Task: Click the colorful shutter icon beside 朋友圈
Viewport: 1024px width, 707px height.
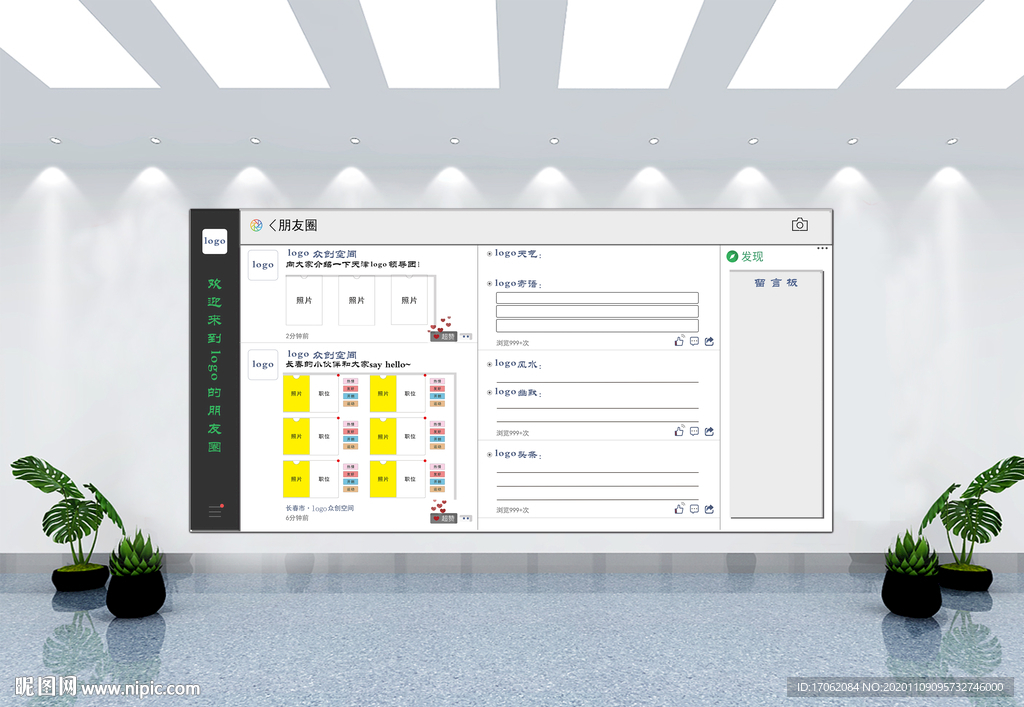Action: (x=256, y=225)
